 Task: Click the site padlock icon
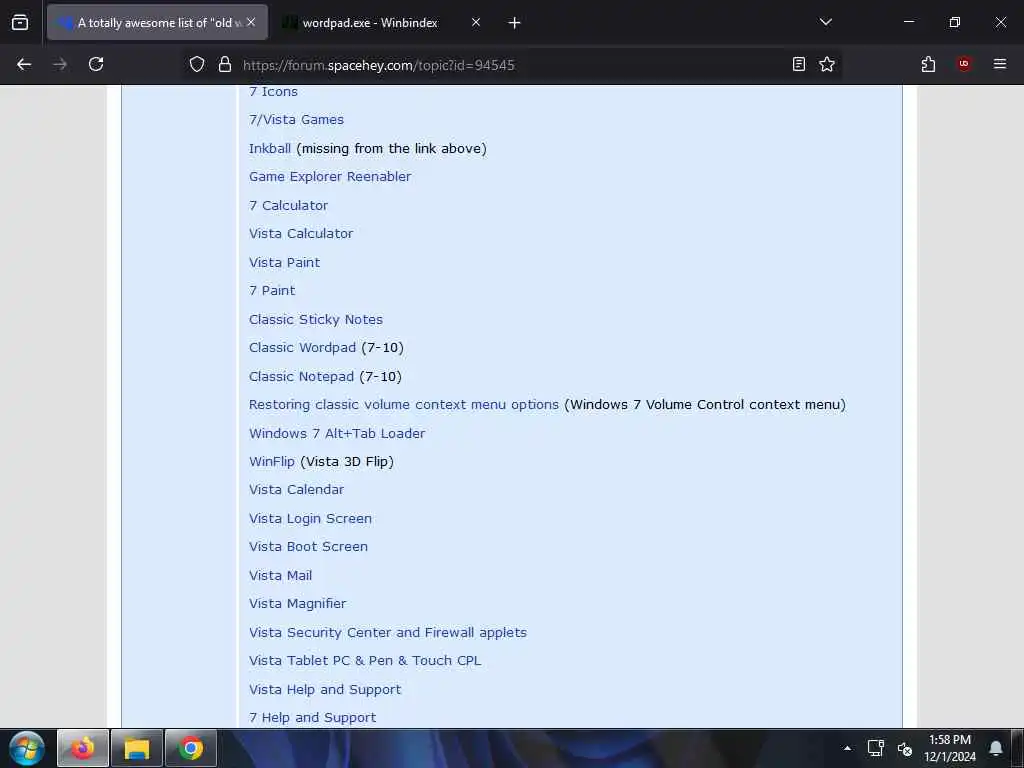[x=225, y=64]
